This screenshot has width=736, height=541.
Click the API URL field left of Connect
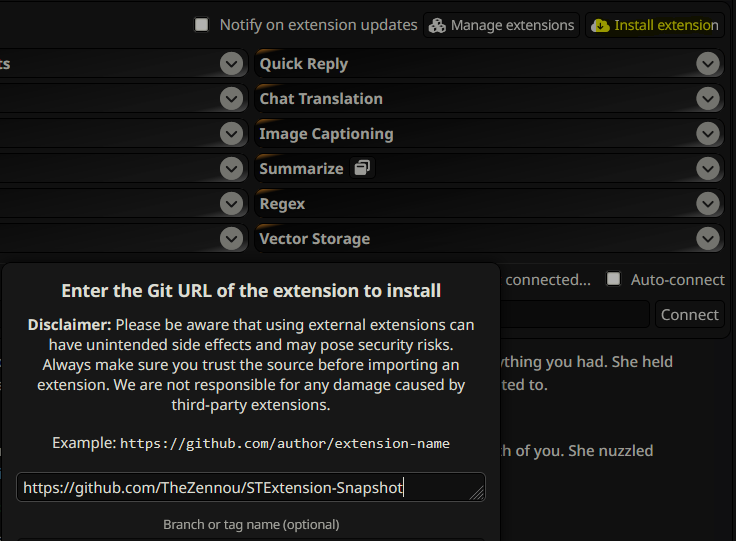pyautogui.click(x=575, y=314)
